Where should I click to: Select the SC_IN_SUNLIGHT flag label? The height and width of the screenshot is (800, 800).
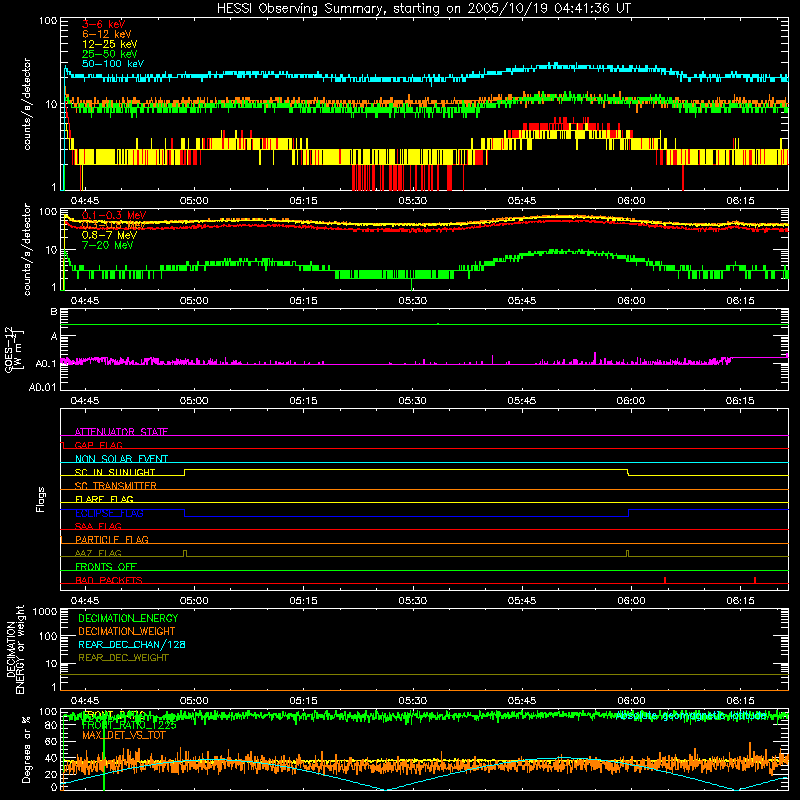pyautogui.click(x=115, y=472)
